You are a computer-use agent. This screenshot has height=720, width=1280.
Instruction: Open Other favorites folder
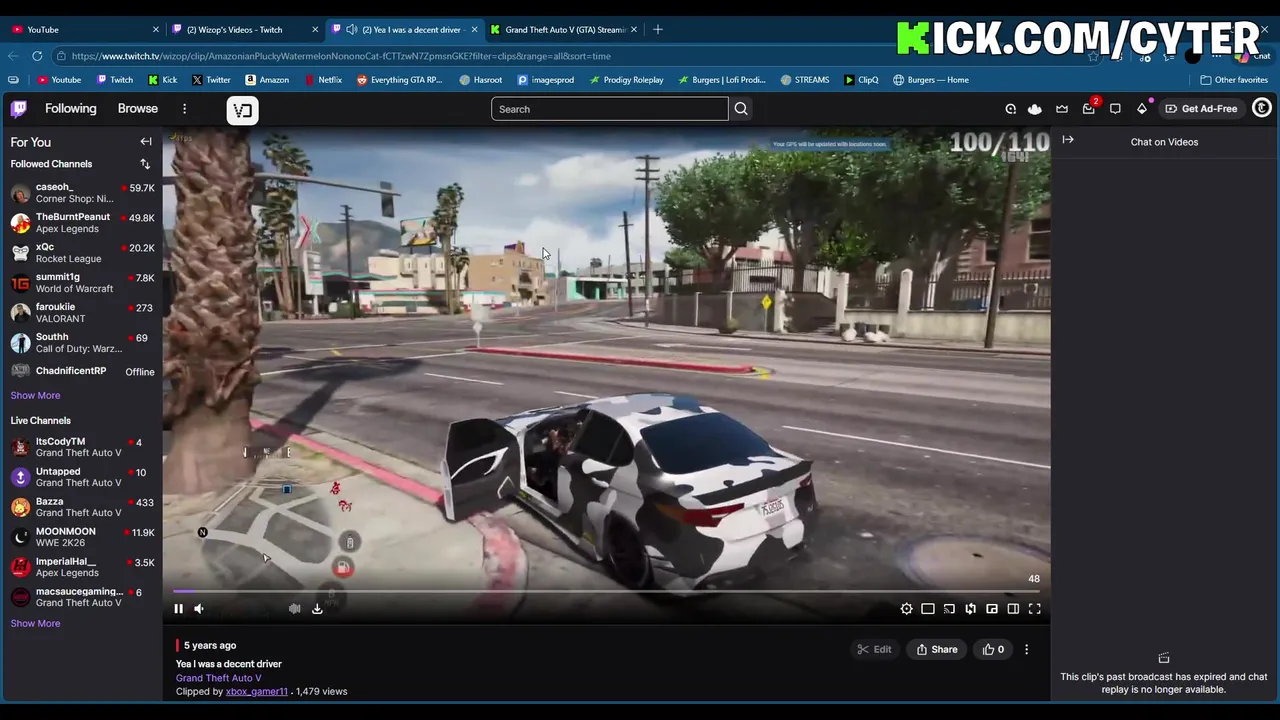(x=1234, y=80)
